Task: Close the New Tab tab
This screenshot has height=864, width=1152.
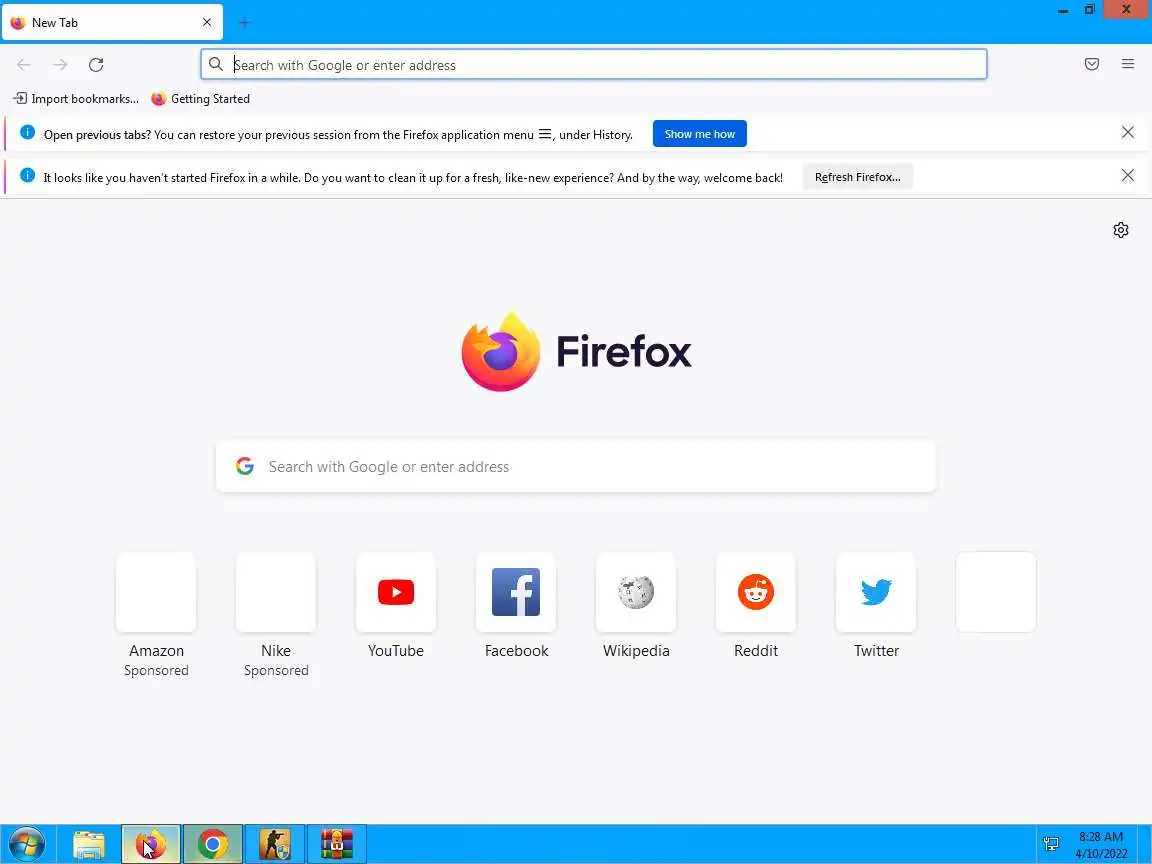Action: point(207,22)
